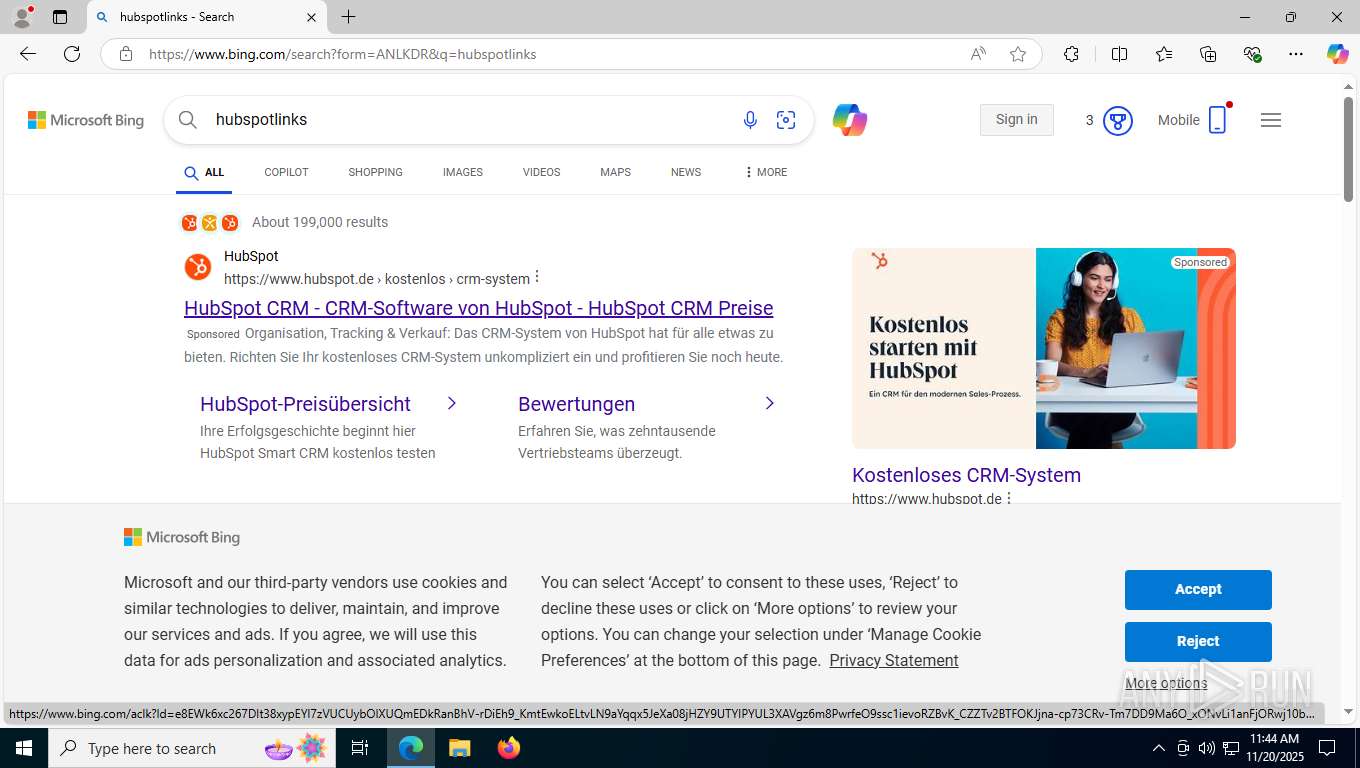Click chevron beside HubSpot-Preisübersicht
The height and width of the screenshot is (768, 1360).
pos(451,403)
